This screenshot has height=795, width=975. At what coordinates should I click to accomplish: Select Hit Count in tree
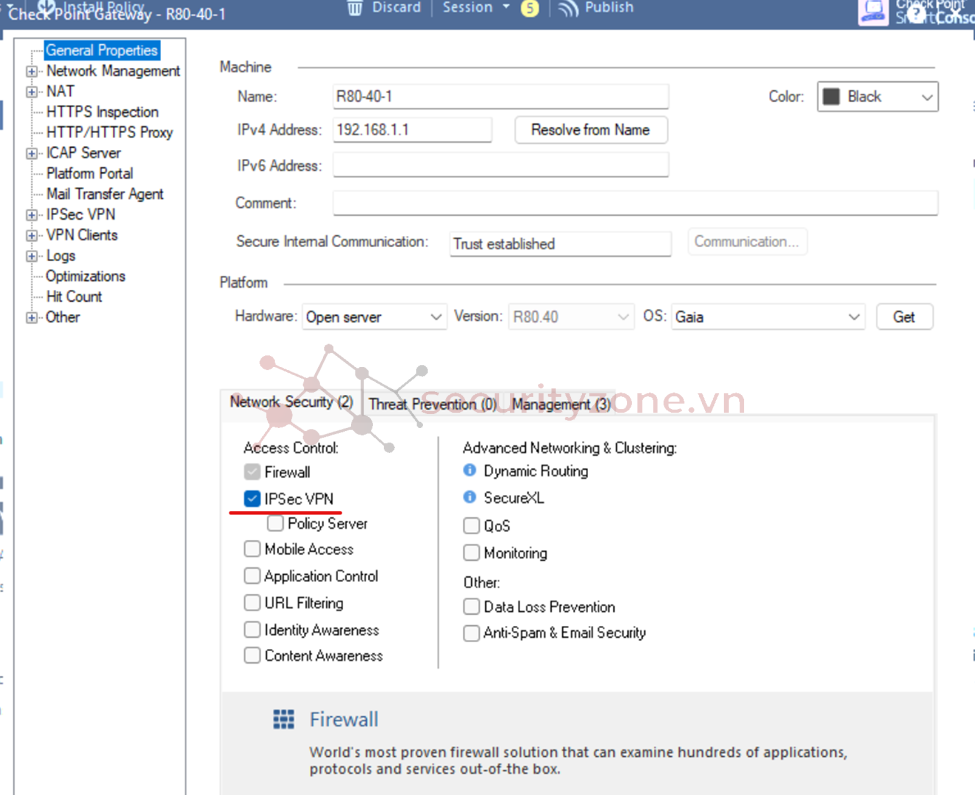click(74, 296)
